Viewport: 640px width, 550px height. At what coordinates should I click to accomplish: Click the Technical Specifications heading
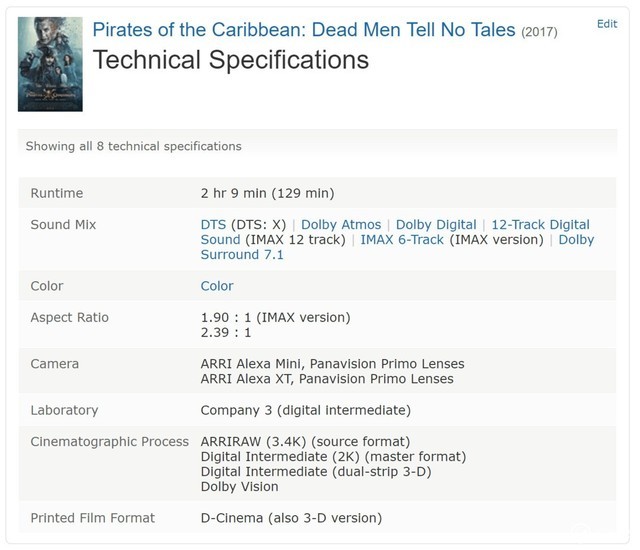tap(230, 60)
